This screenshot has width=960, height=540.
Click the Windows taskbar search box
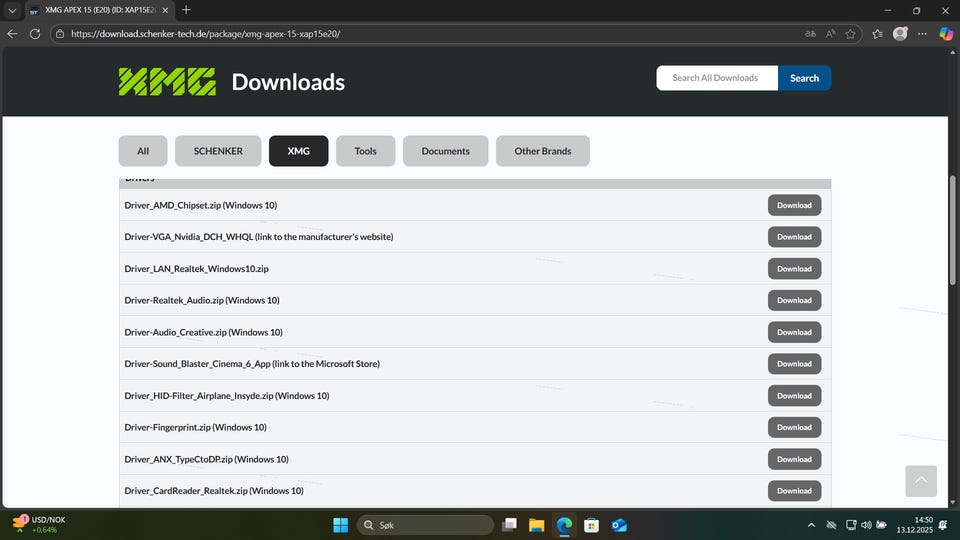(425, 525)
